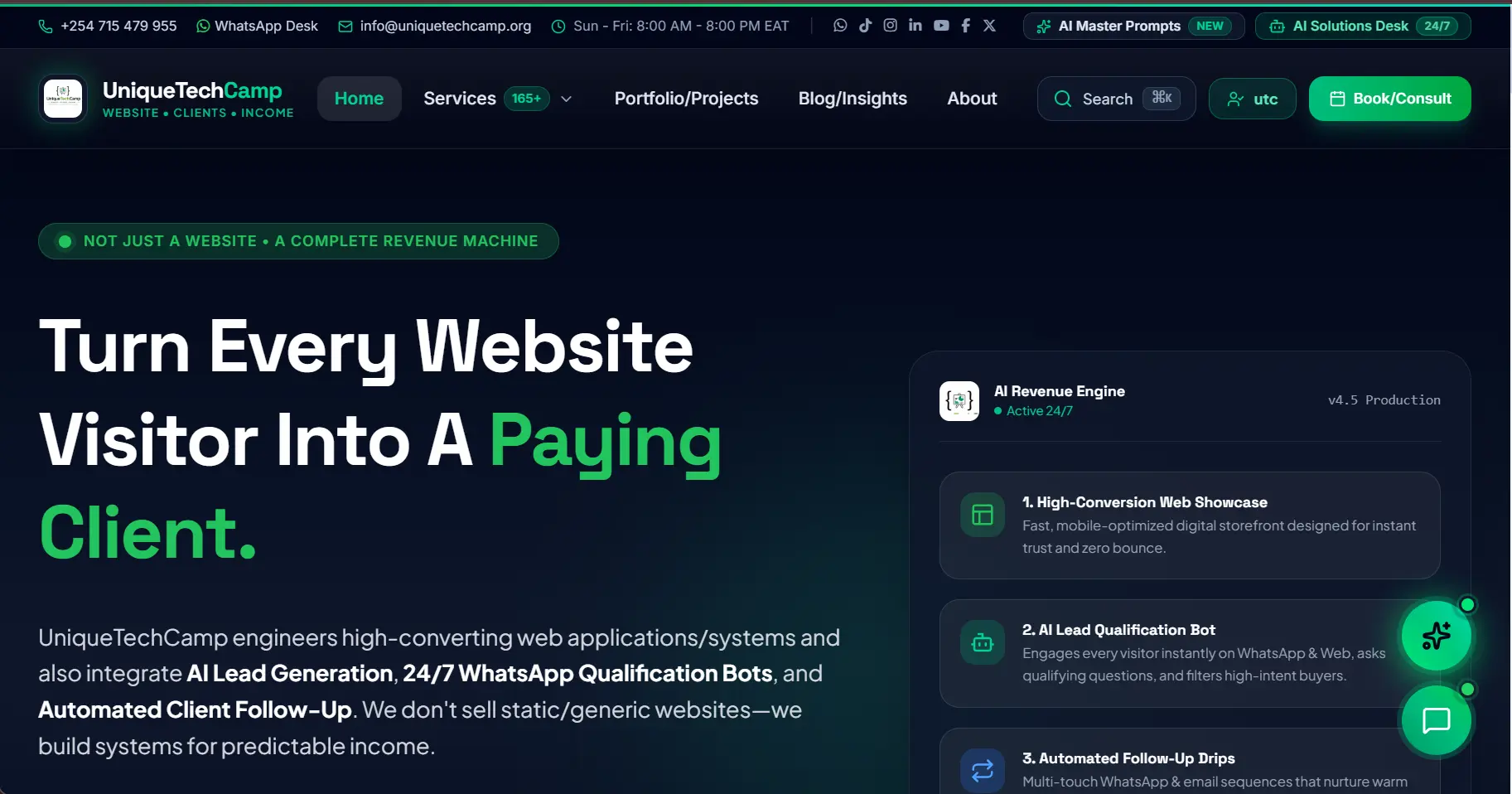Open the Services menu item
This screenshot has height=794, width=1512.
460,99
